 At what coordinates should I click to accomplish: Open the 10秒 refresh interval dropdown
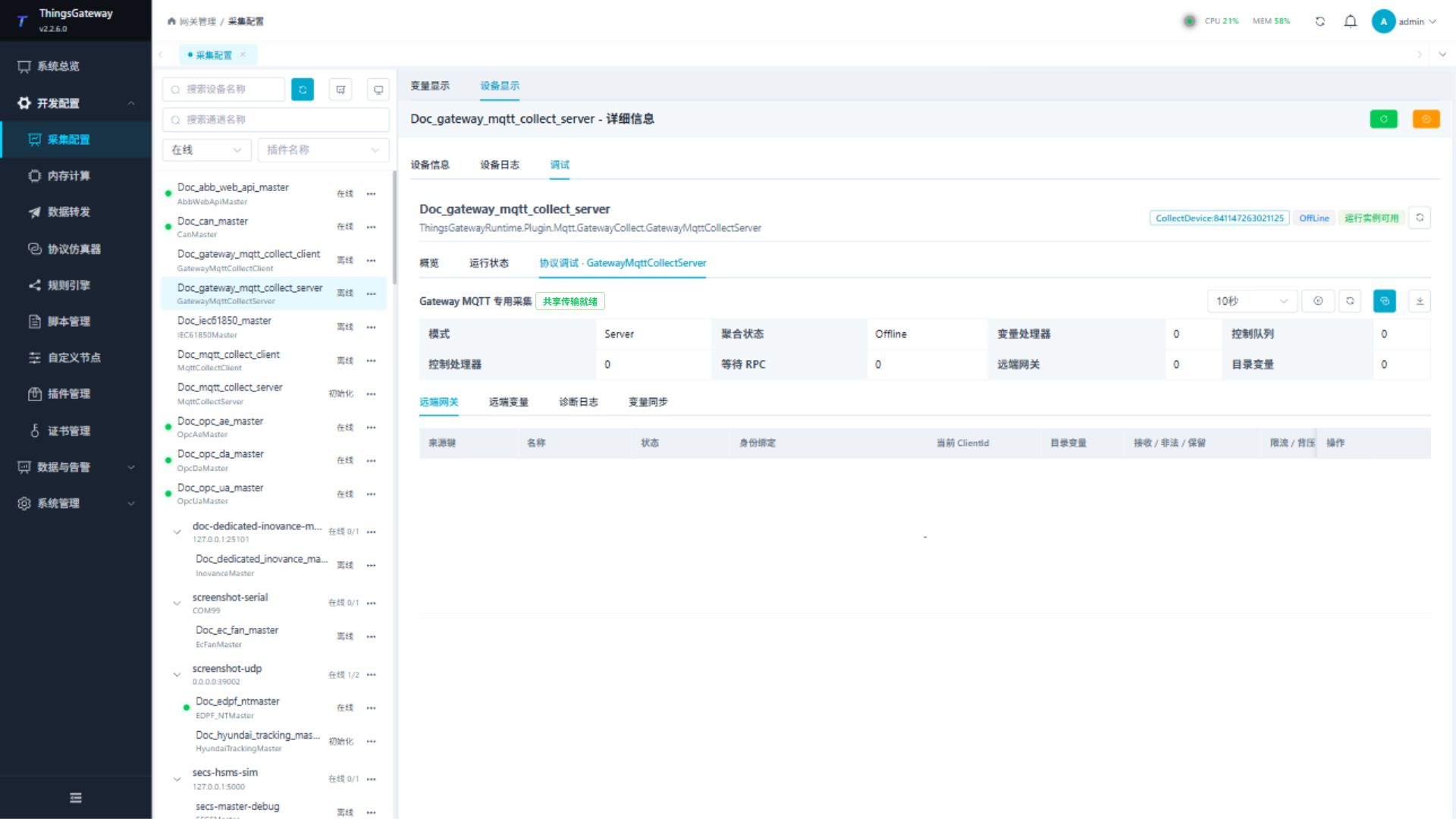coord(1252,301)
